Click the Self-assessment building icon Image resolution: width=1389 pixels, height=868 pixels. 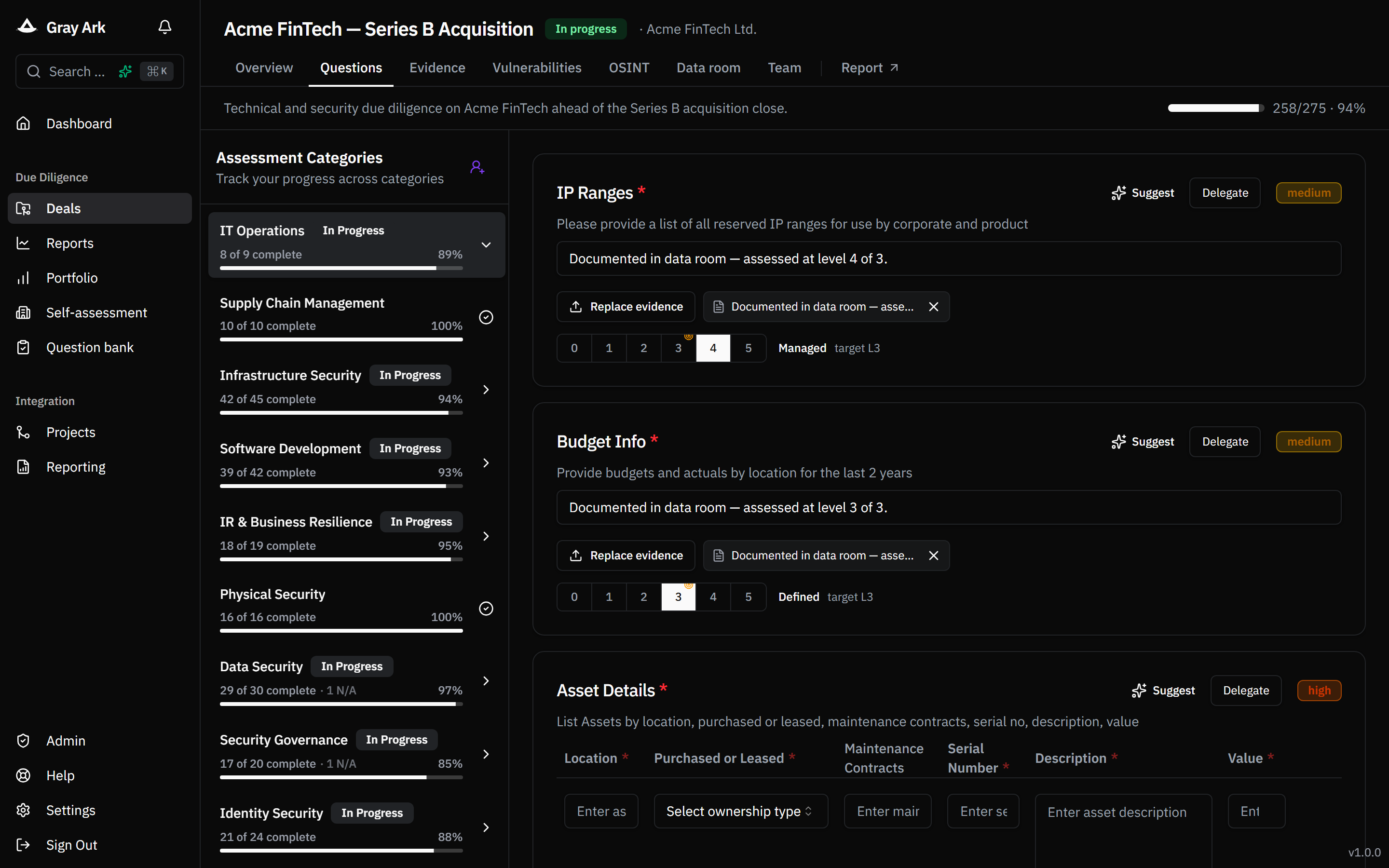tap(23, 312)
